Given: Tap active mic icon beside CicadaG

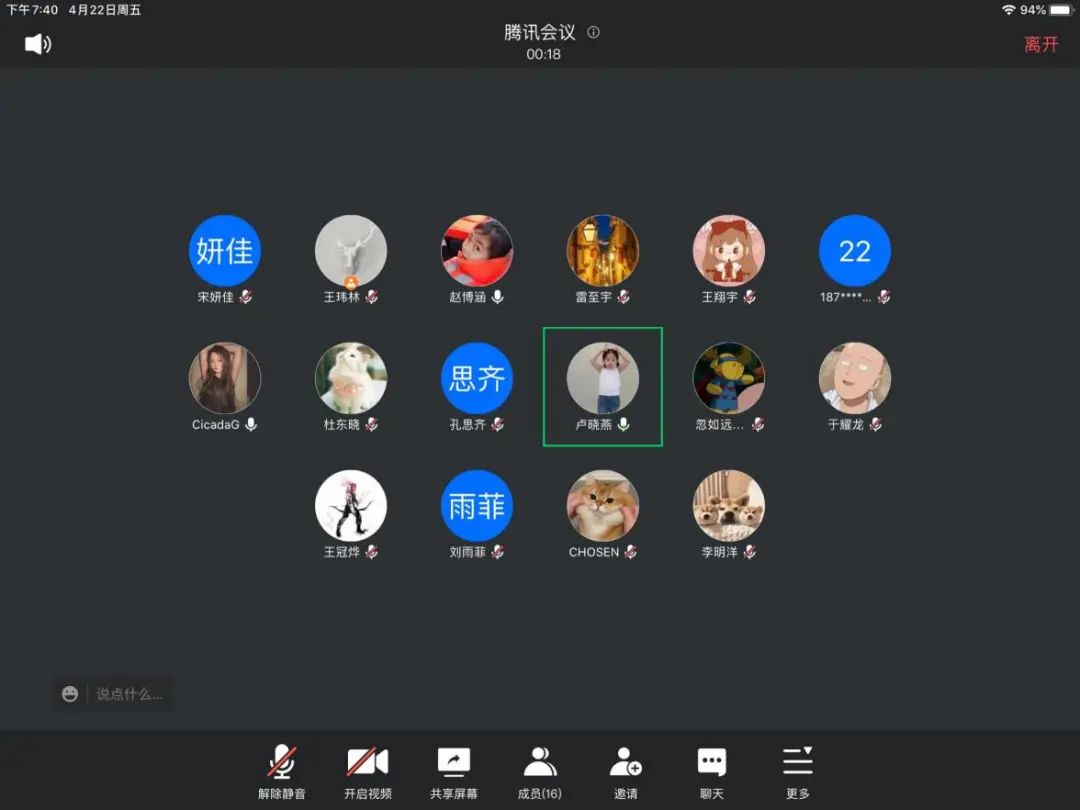Looking at the screenshot, I should coord(251,424).
